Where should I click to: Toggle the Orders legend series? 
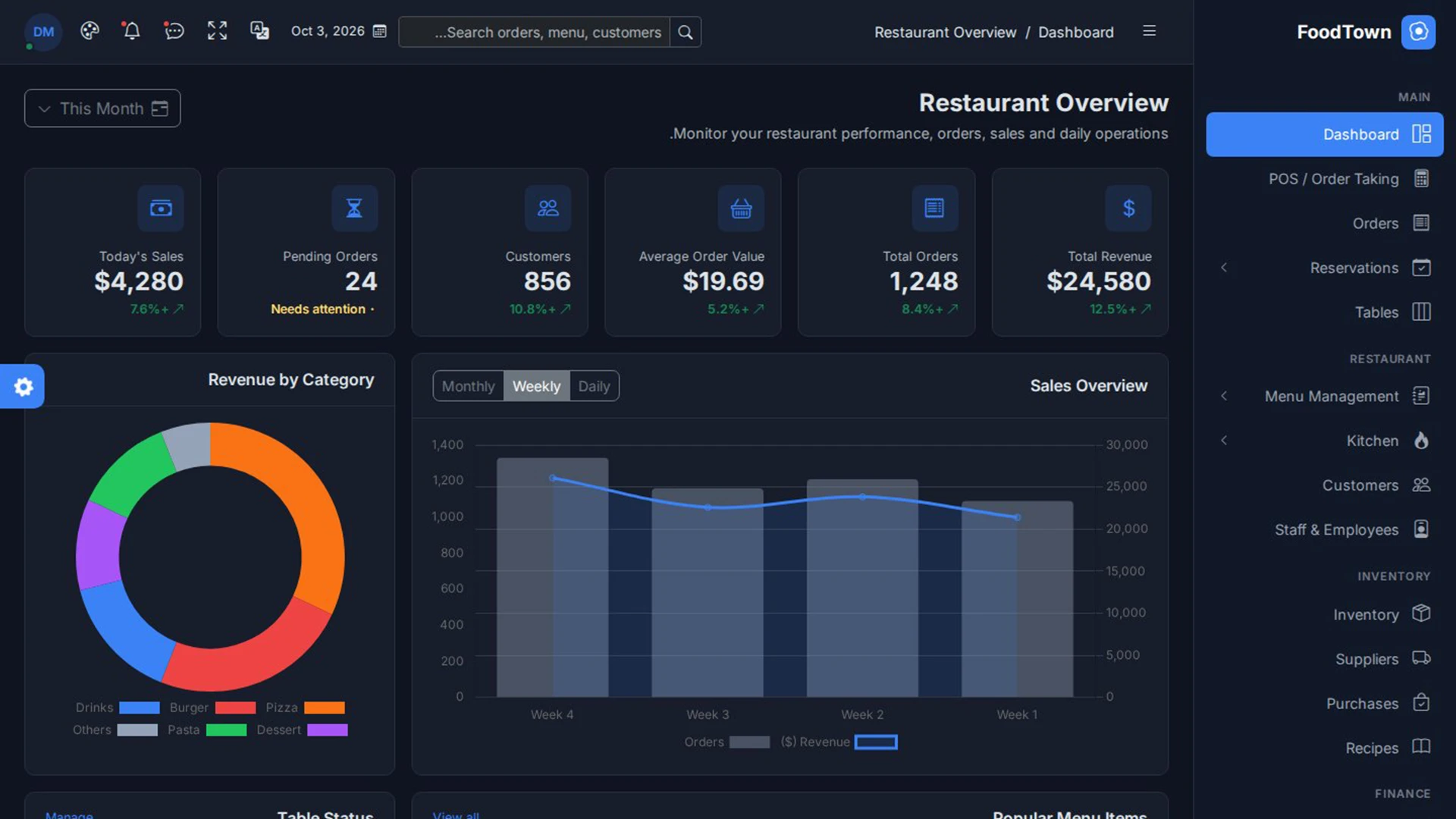726,742
